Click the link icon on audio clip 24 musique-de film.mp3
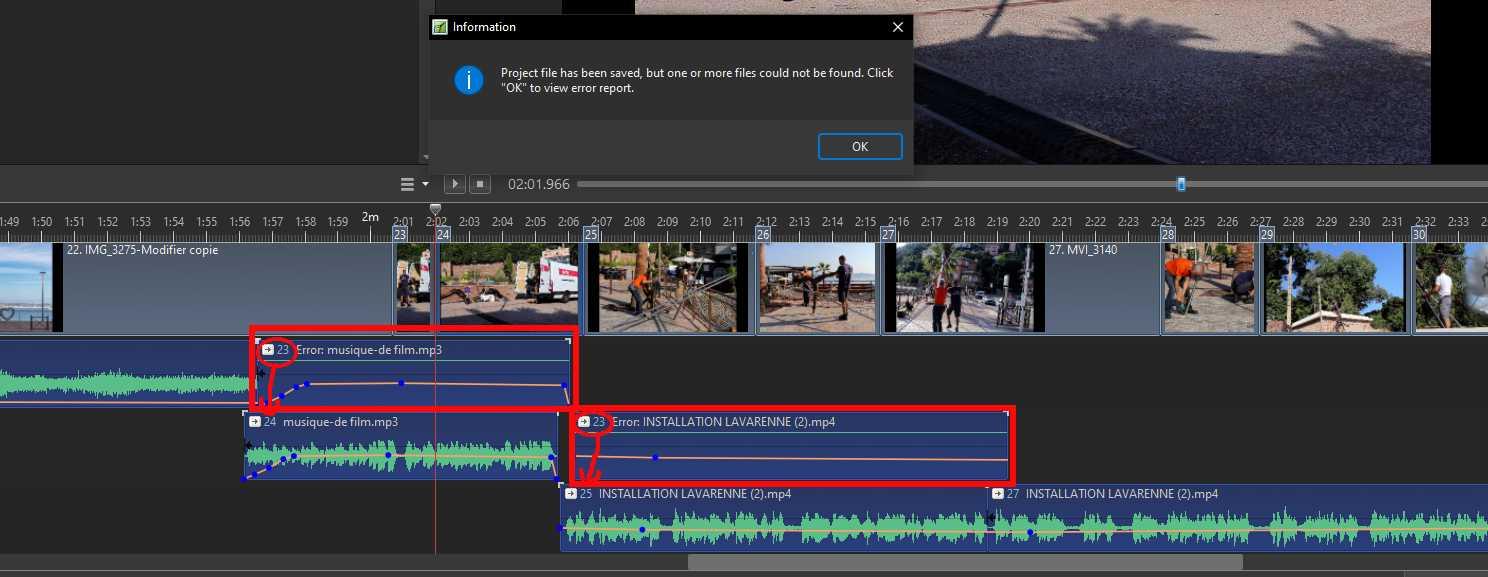Image resolution: width=1488 pixels, height=577 pixels. click(255, 422)
